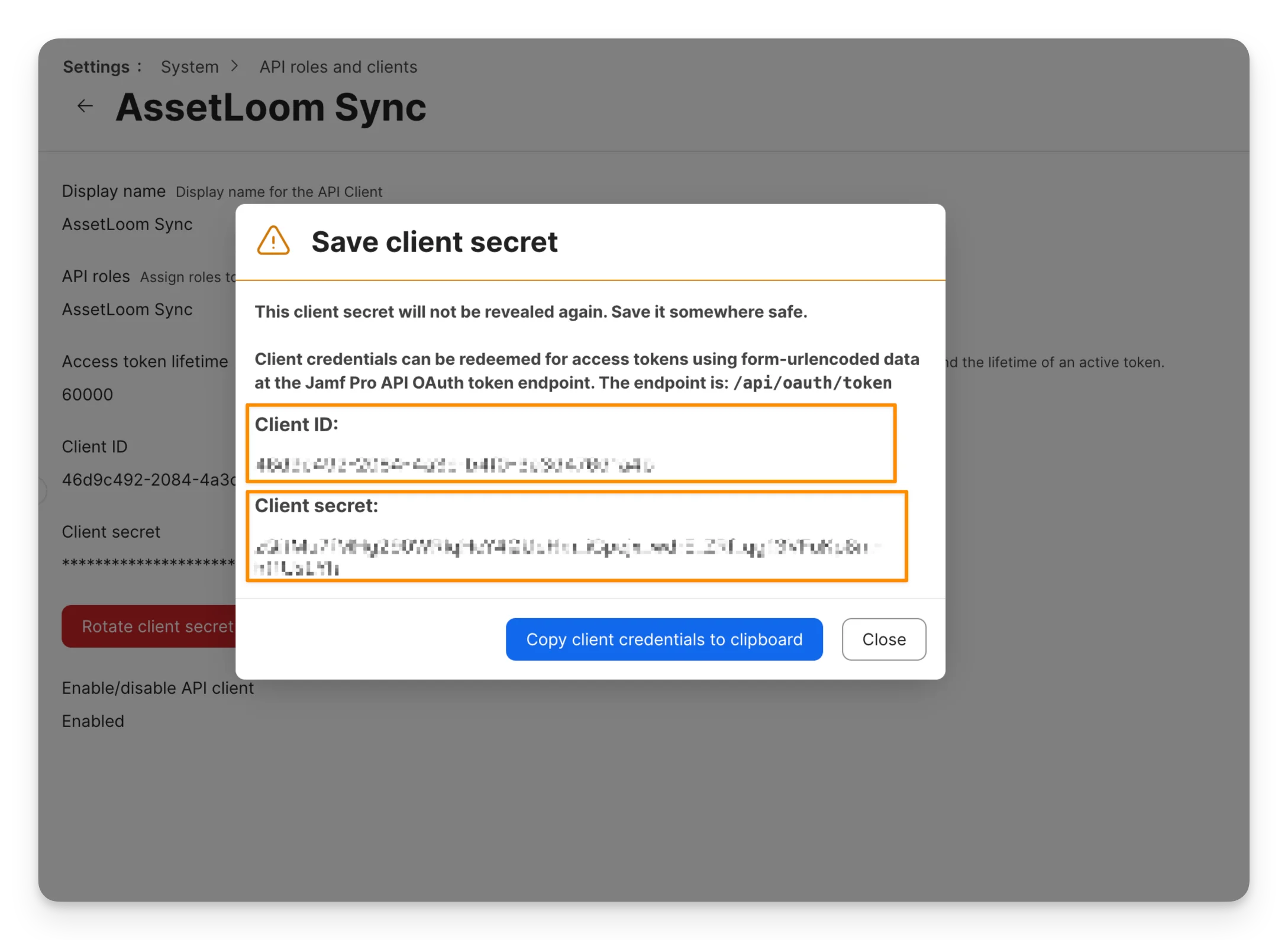This screenshot has width=1288, height=940.
Task: Click the Save client secret heading
Action: click(x=434, y=242)
